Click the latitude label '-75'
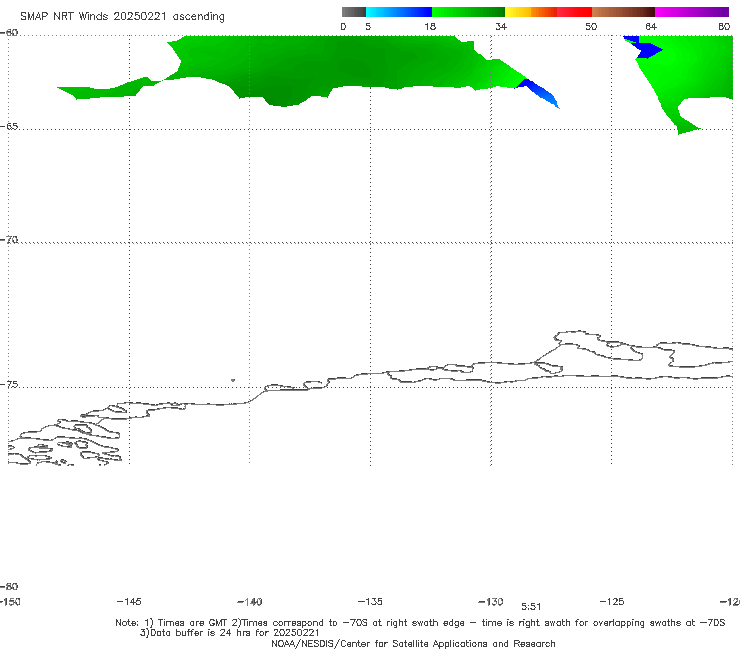Image resolution: width=740 pixels, height=650 pixels. (9, 385)
